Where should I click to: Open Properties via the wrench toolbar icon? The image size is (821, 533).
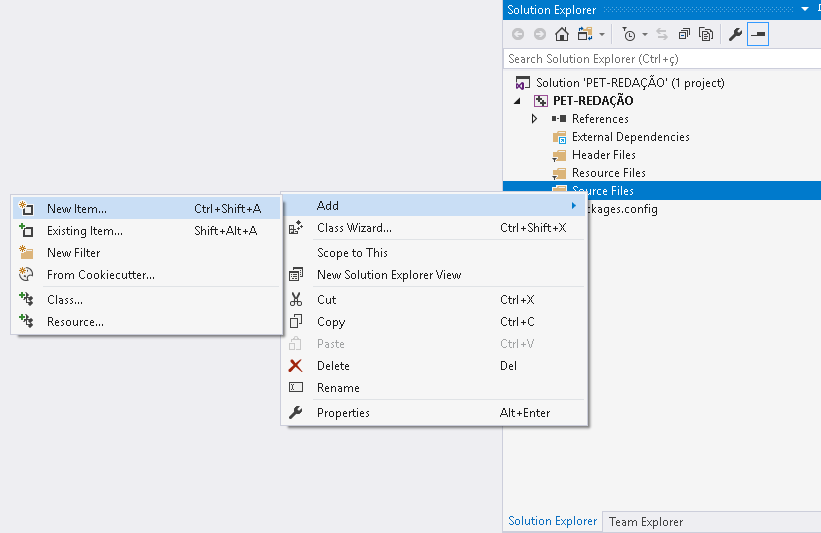(735, 34)
